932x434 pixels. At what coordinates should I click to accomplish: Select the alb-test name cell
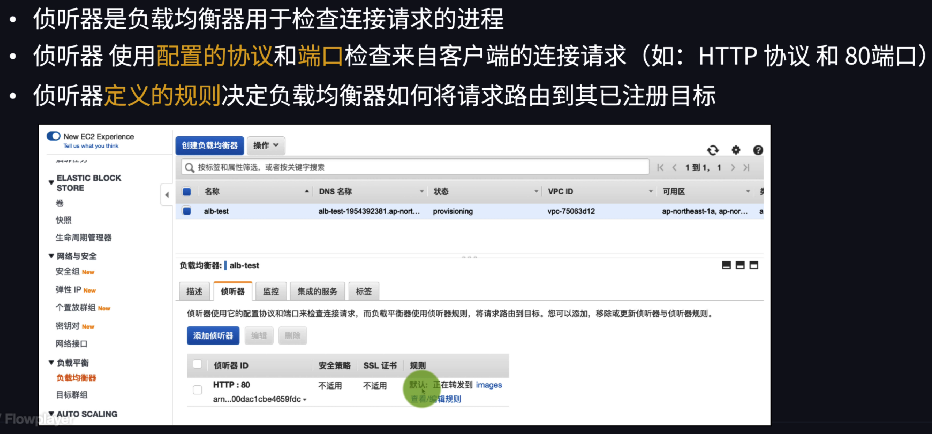[x=216, y=211]
